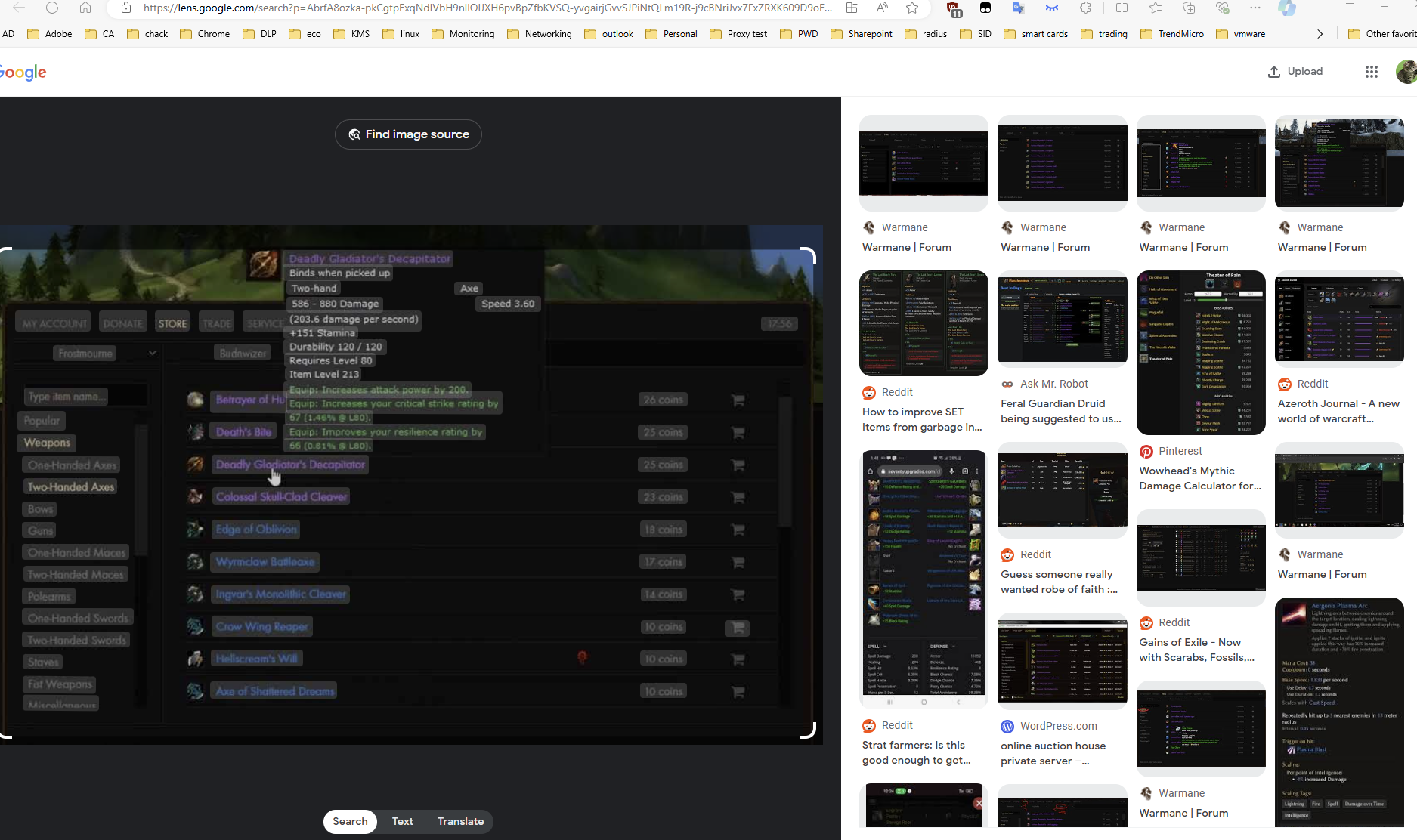Open the Copilot icon in the toolbar
This screenshot has width=1417, height=840.
[1287, 8]
